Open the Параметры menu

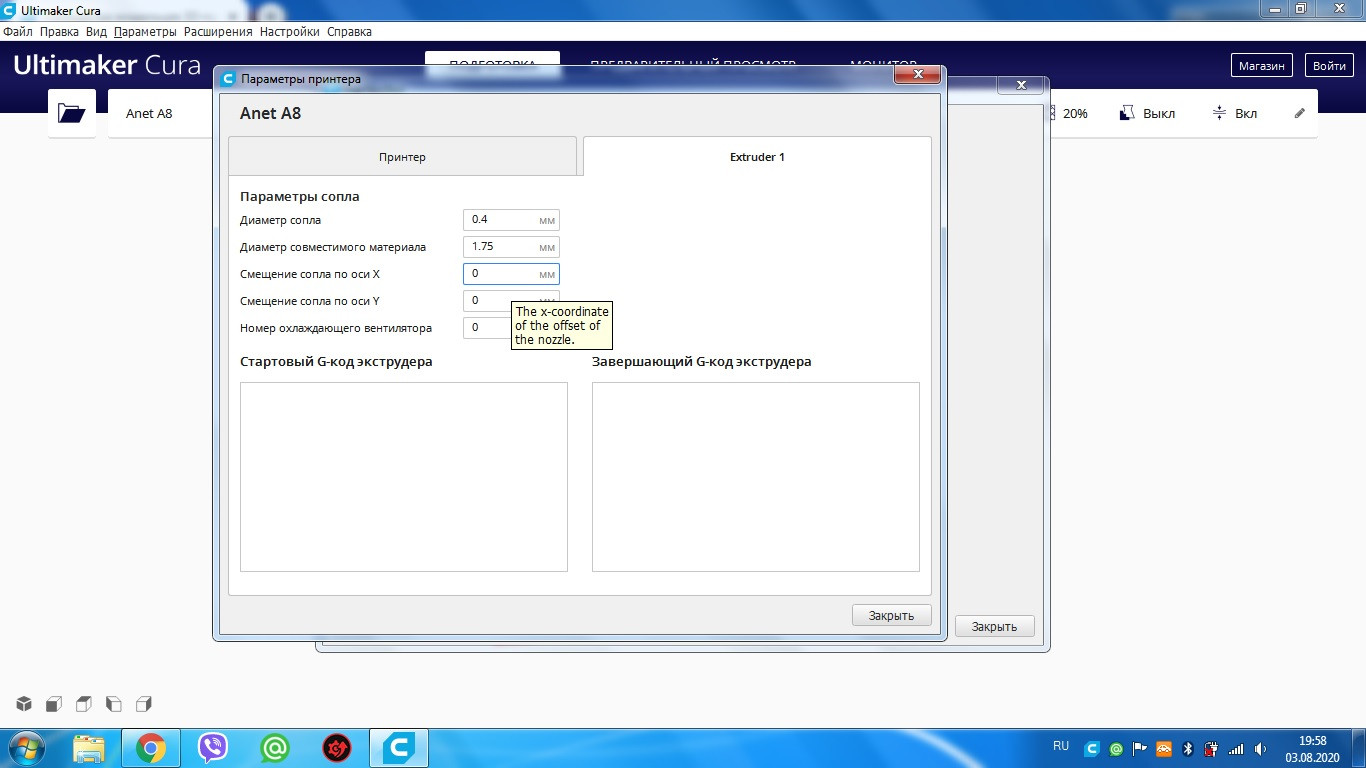[145, 31]
